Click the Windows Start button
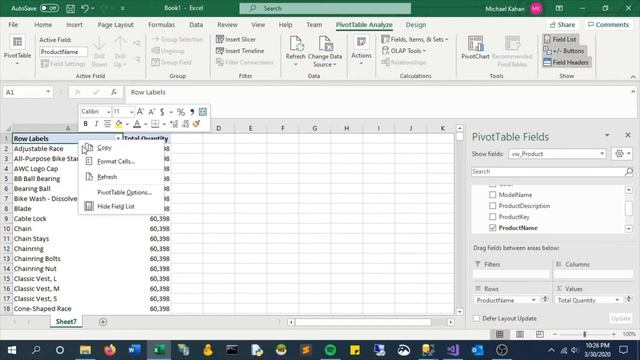The height and width of the screenshot is (360, 640). (12, 350)
